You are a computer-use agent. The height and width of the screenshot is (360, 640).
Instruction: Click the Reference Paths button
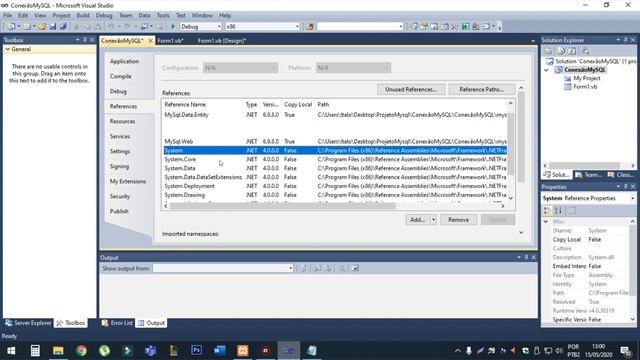[481, 89]
